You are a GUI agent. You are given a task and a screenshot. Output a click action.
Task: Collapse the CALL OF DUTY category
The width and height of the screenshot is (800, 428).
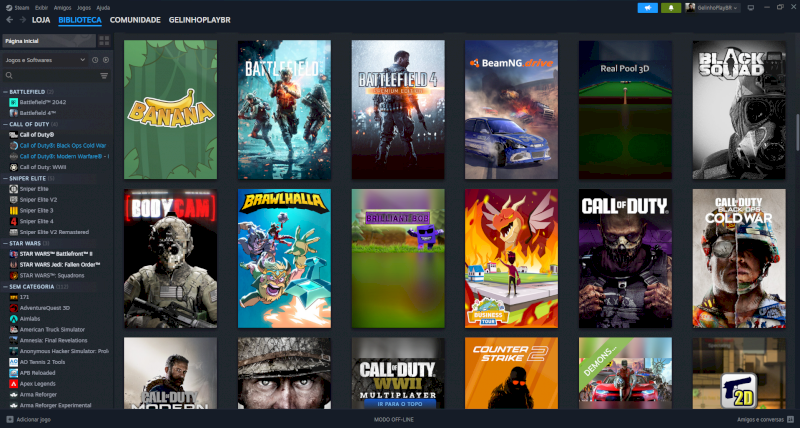tap(5, 124)
